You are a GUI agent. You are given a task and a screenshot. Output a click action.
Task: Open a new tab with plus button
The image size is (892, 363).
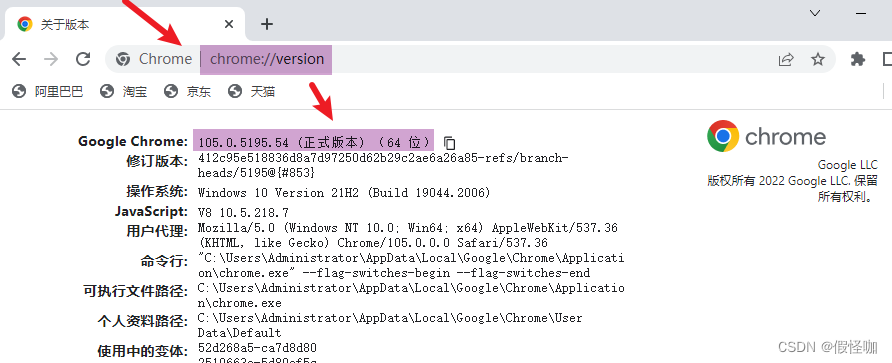(x=266, y=24)
